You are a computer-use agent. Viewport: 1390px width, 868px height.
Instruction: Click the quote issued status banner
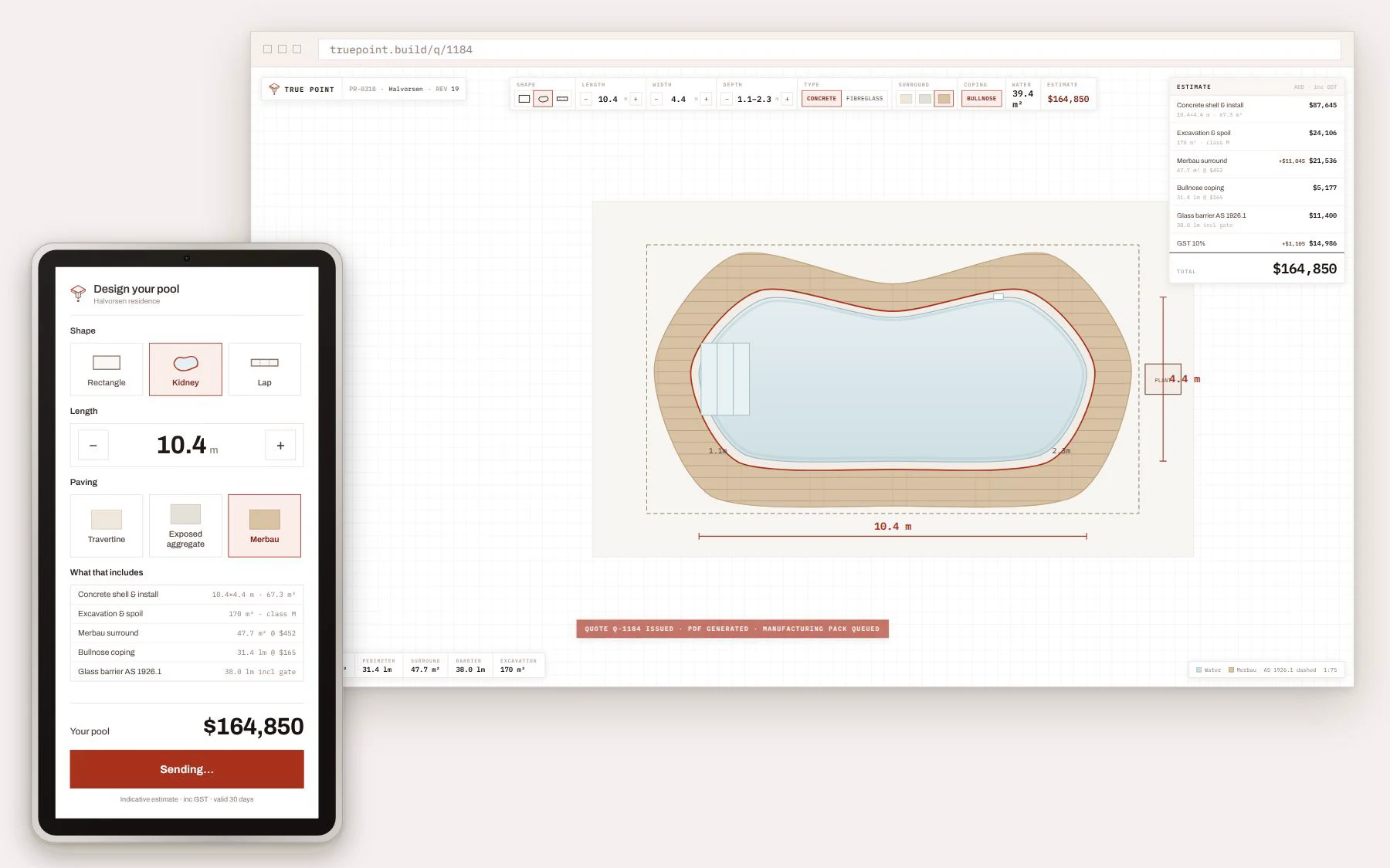click(x=732, y=629)
